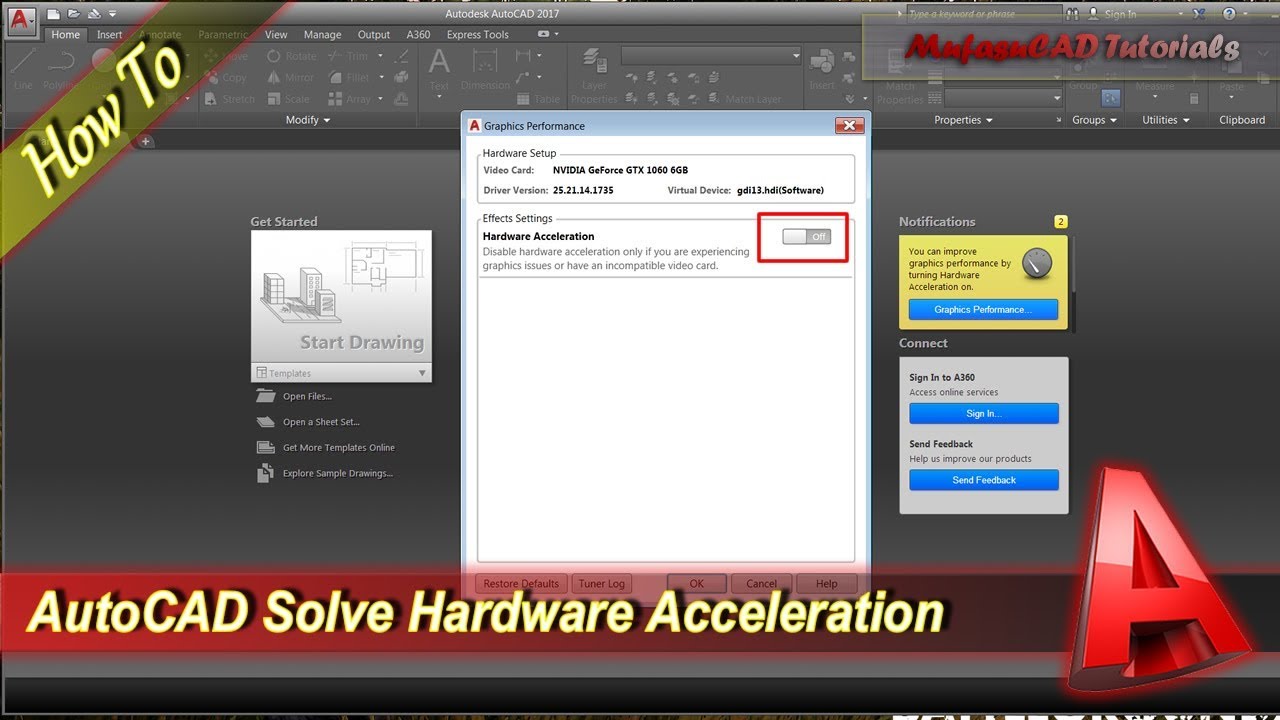This screenshot has height=720, width=1280.
Task: Click the binoculars search icon
Action: coord(1073,14)
